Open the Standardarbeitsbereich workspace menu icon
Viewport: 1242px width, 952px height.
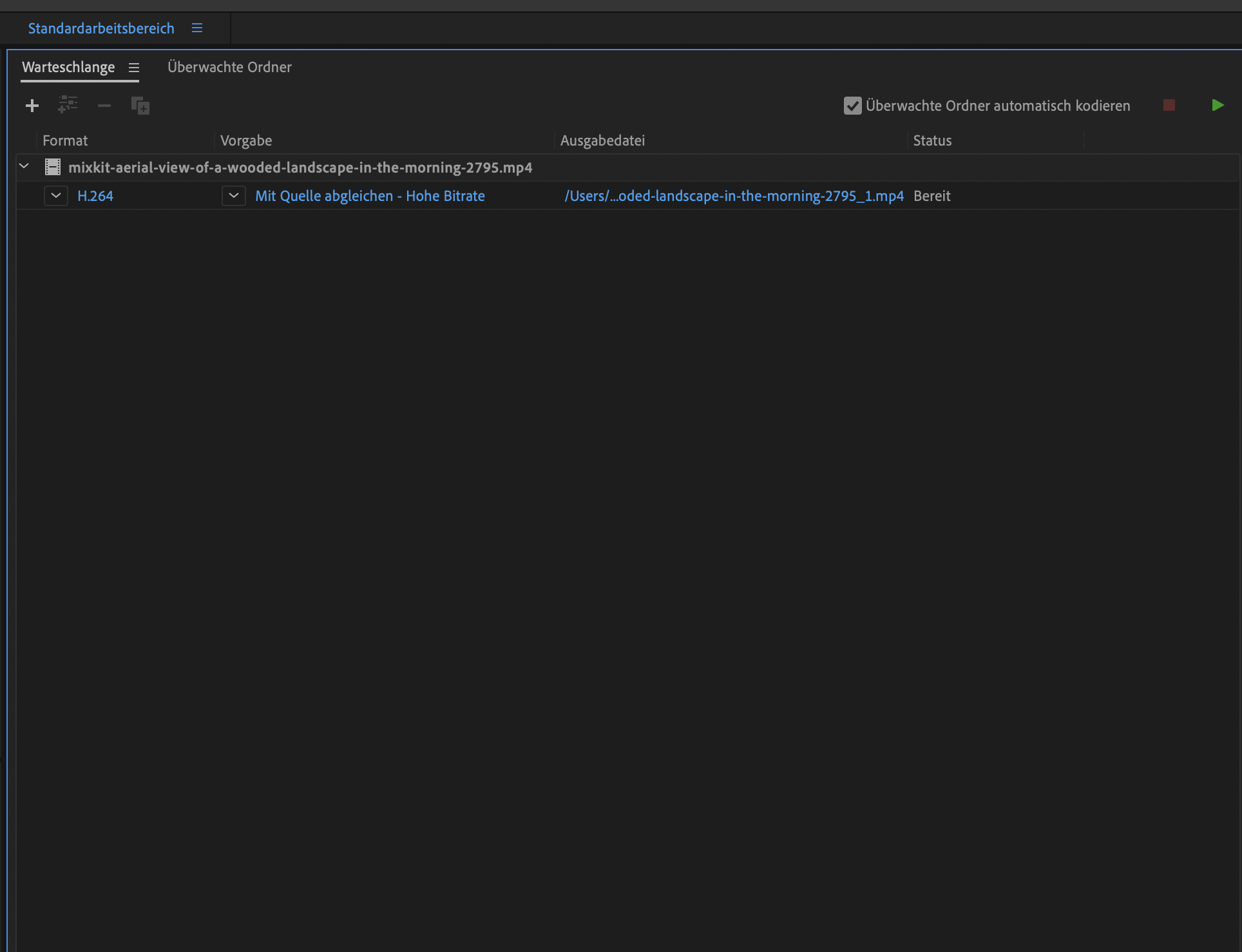pyautogui.click(x=197, y=28)
